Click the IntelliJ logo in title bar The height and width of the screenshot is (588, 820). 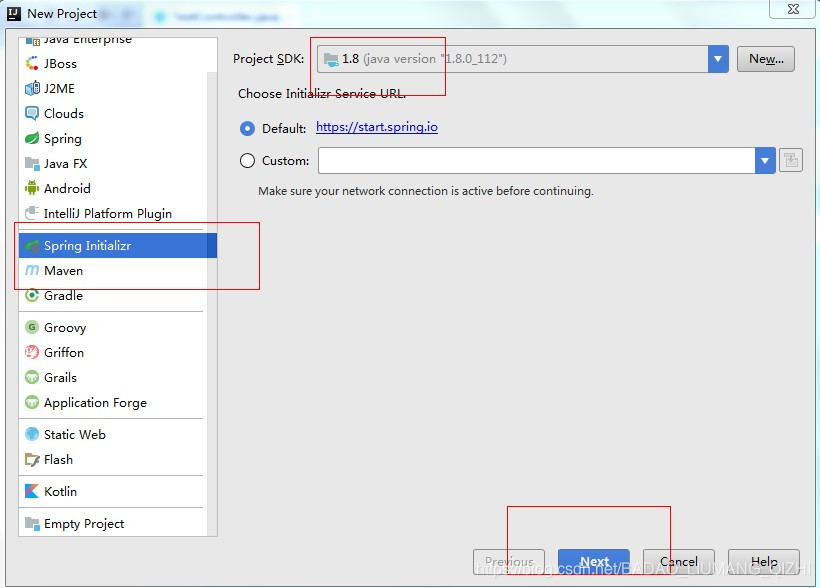pos(14,14)
